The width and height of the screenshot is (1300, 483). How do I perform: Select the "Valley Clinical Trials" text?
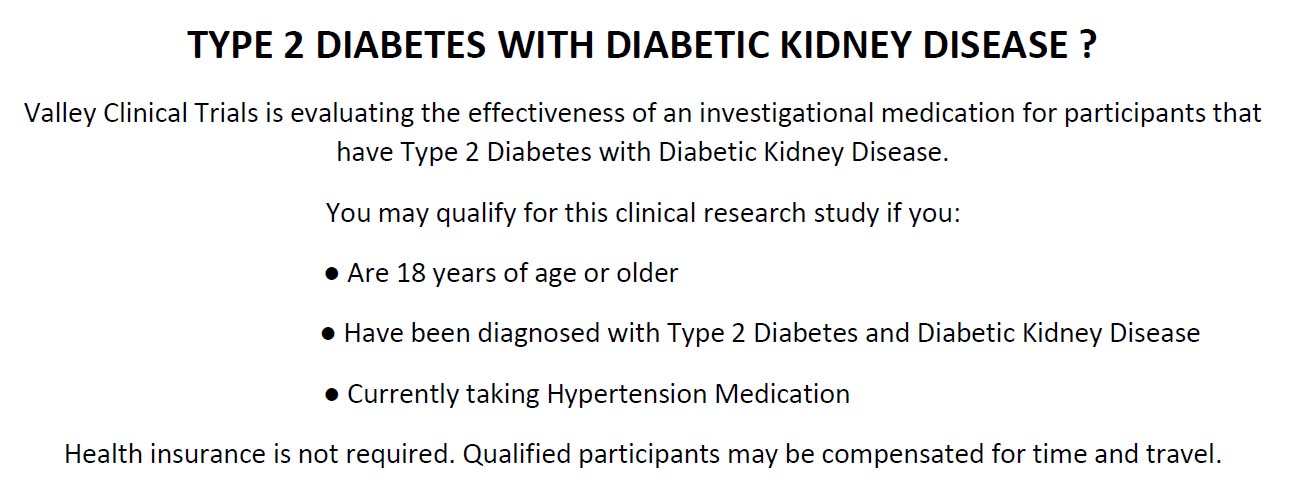click(141, 113)
